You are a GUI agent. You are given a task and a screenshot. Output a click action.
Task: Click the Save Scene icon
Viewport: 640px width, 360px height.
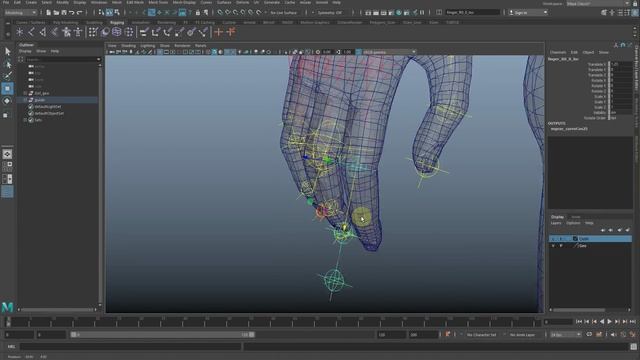64,13
